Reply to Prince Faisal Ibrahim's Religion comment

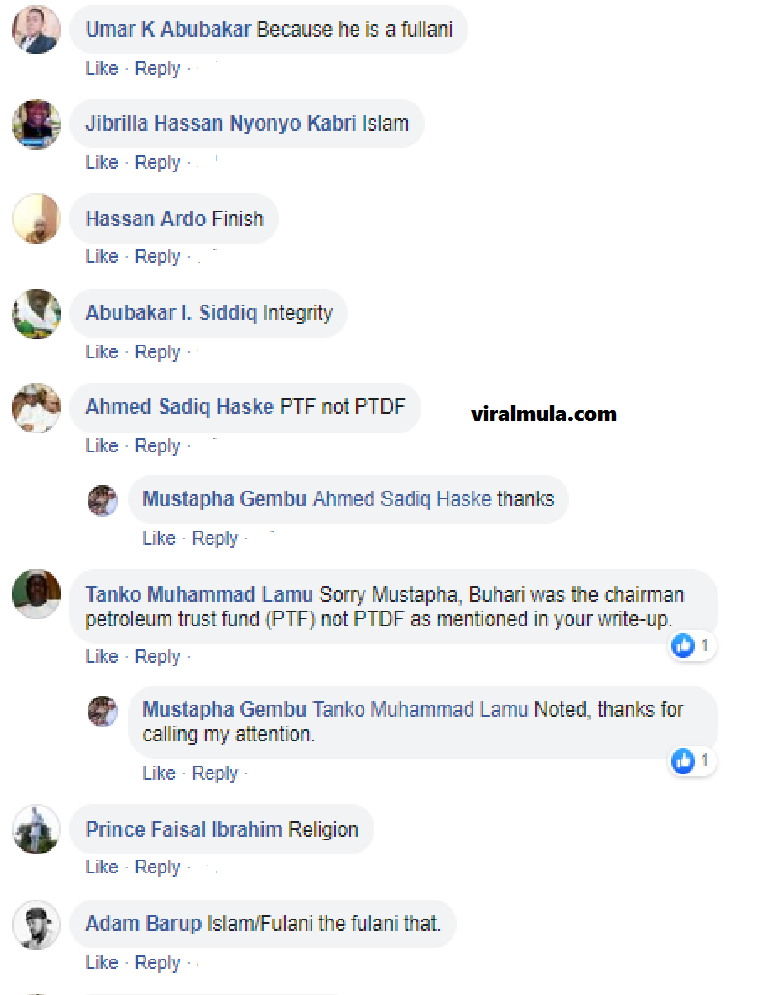coord(157,867)
